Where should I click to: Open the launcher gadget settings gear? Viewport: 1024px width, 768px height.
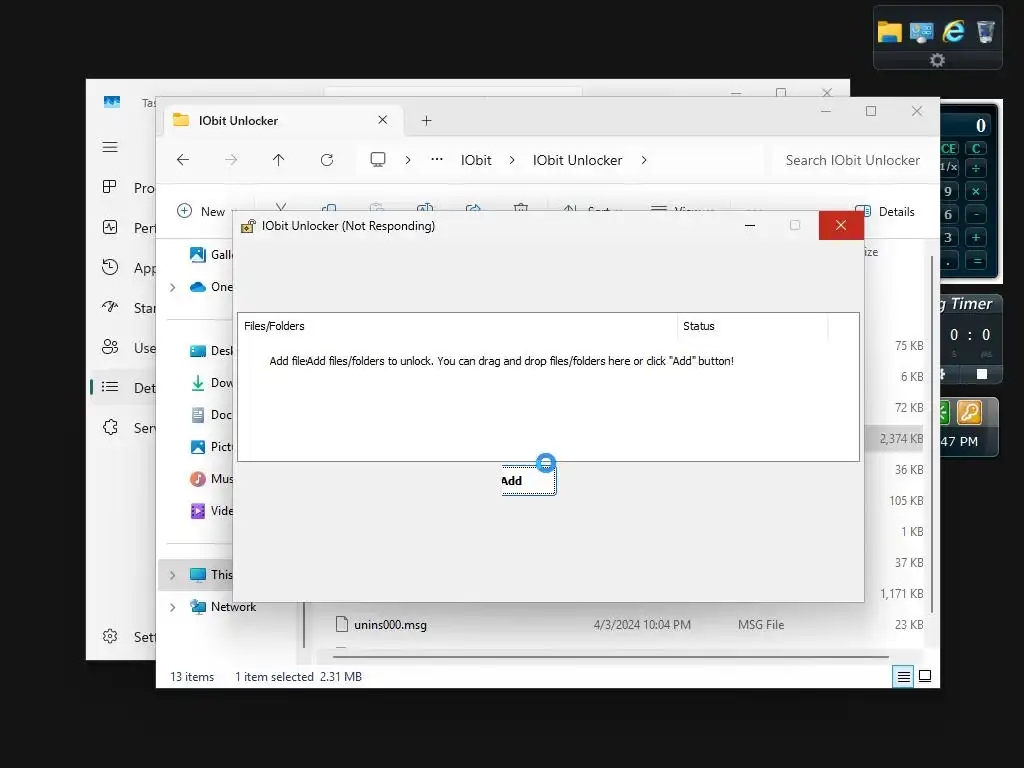pos(937,60)
